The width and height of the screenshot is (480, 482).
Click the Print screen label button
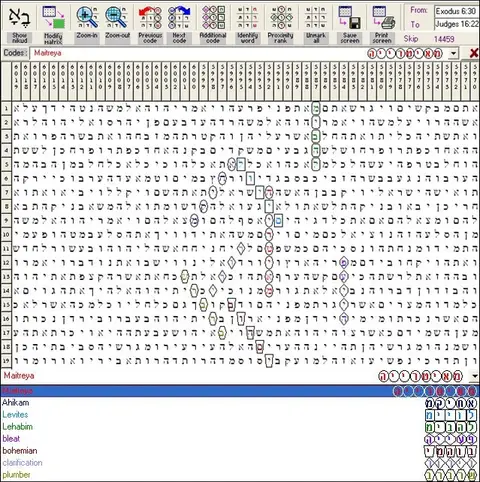[x=382, y=38]
